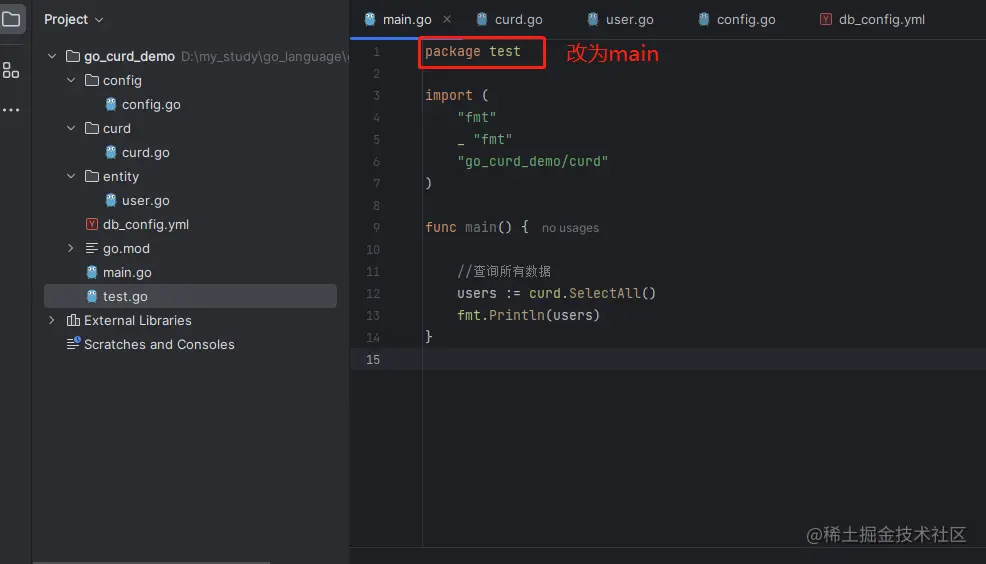Viewport: 986px width, 564px height.
Task: Click fmt.Println(users) on line 13
Action: (x=528, y=316)
